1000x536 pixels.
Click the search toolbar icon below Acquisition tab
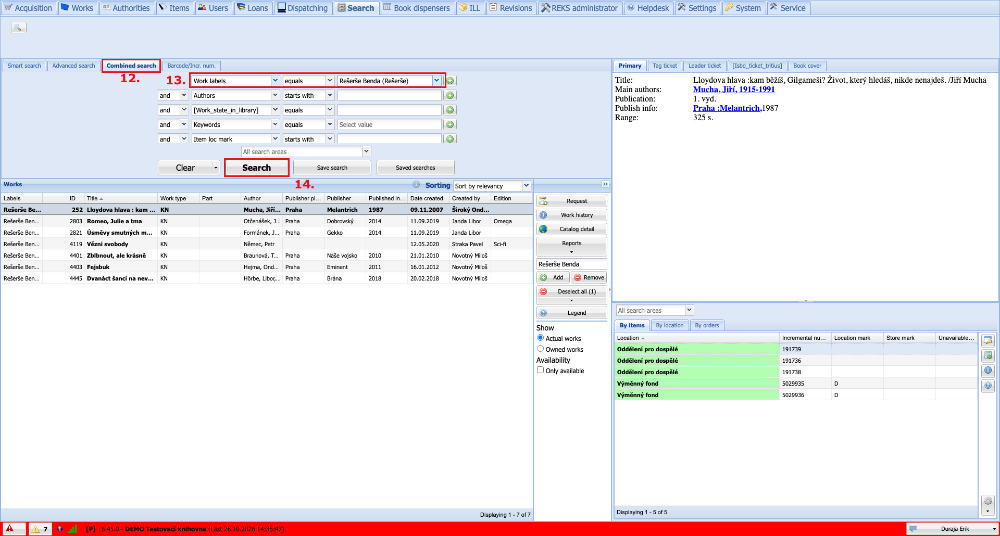point(18,27)
